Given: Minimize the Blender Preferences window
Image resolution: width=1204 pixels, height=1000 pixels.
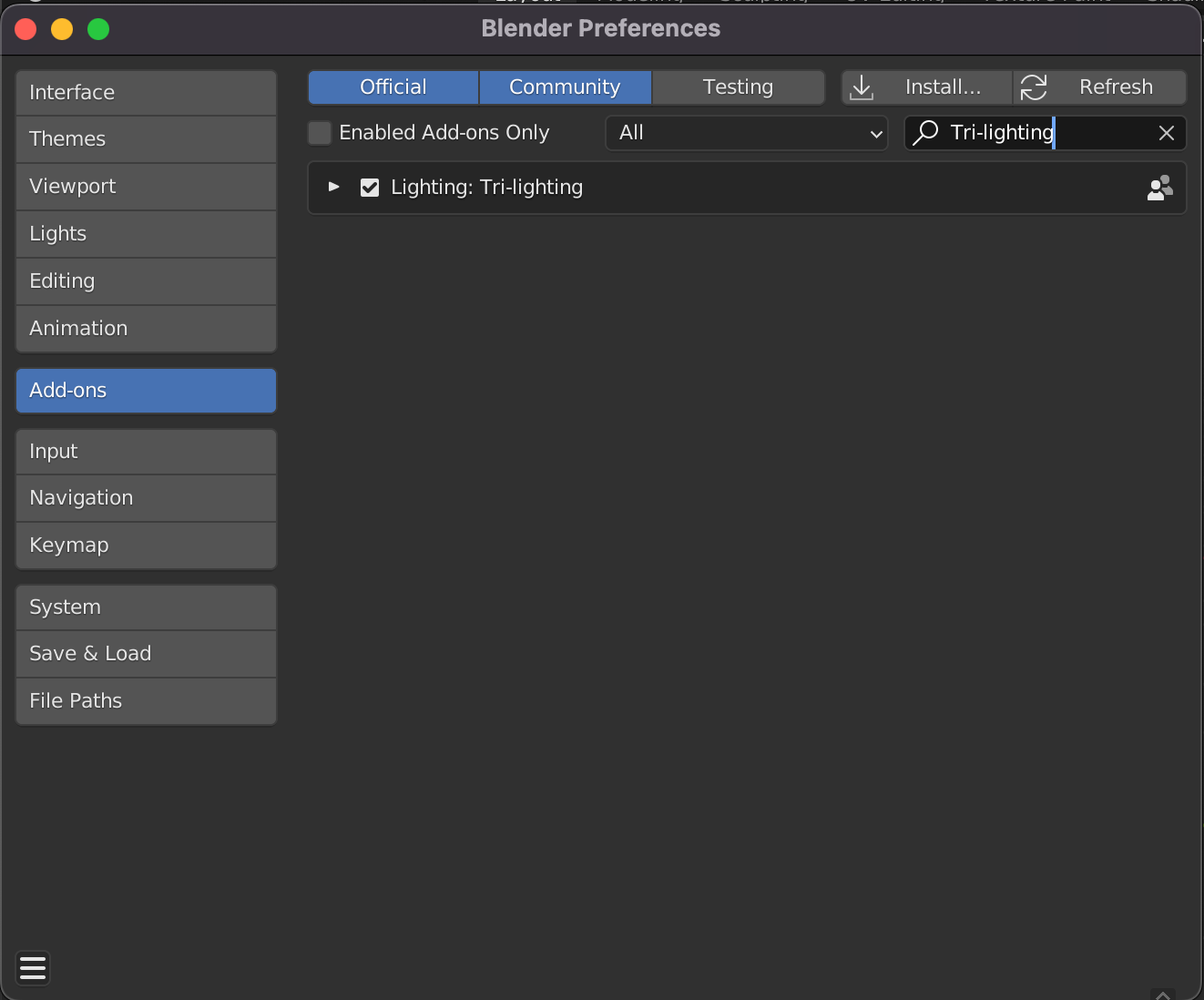Looking at the screenshot, I should click(62, 29).
